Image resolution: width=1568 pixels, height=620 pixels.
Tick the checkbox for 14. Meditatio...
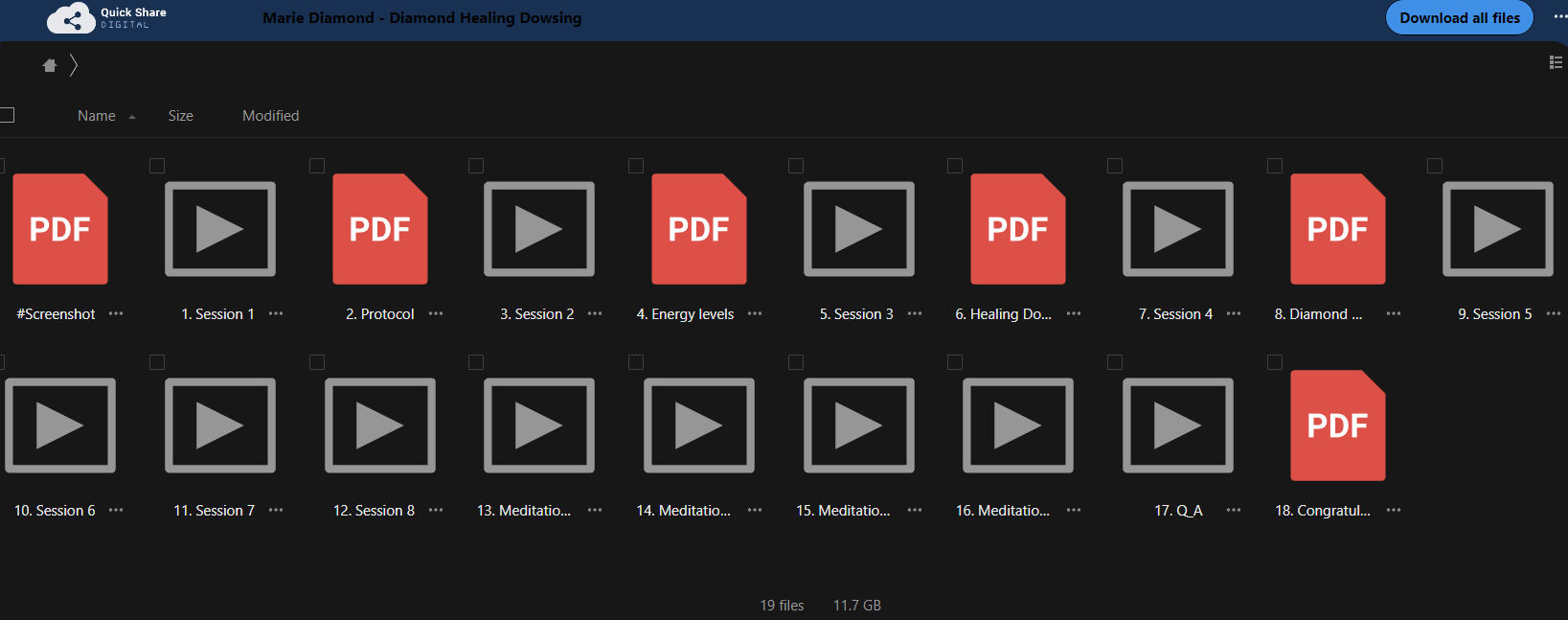point(636,362)
